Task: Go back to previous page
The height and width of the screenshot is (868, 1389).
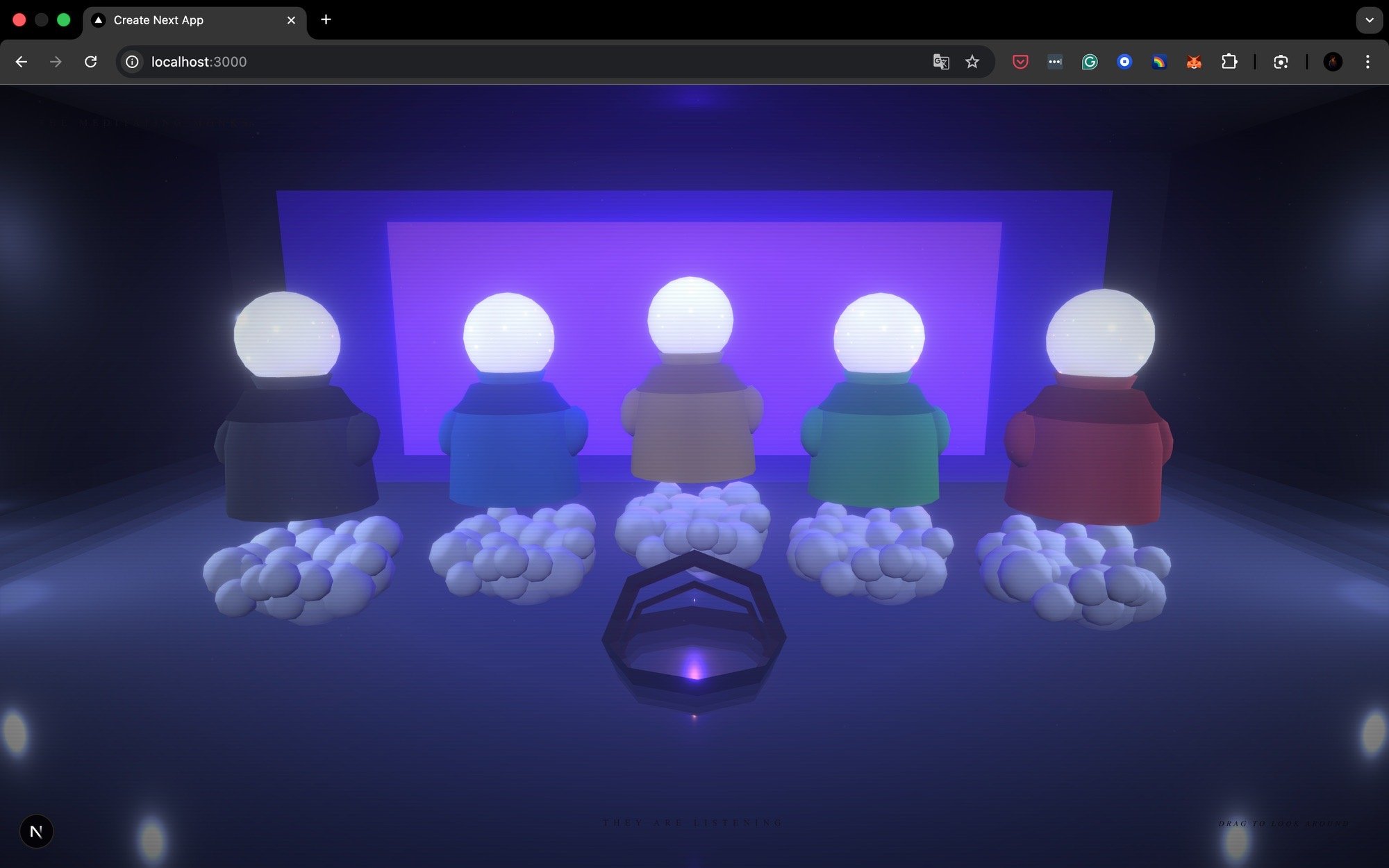Action: (x=22, y=62)
